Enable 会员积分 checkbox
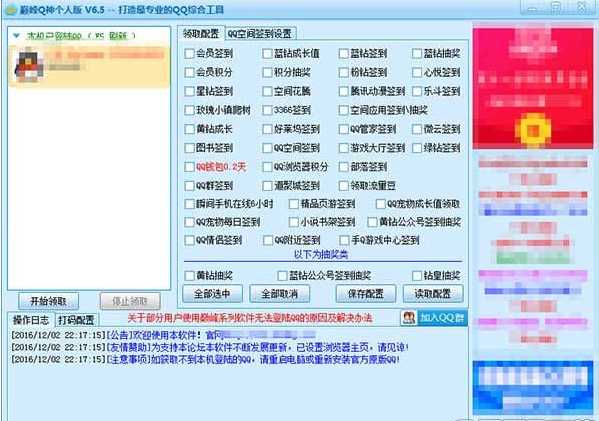This screenshot has width=599, height=421. pyautogui.click(x=189, y=72)
